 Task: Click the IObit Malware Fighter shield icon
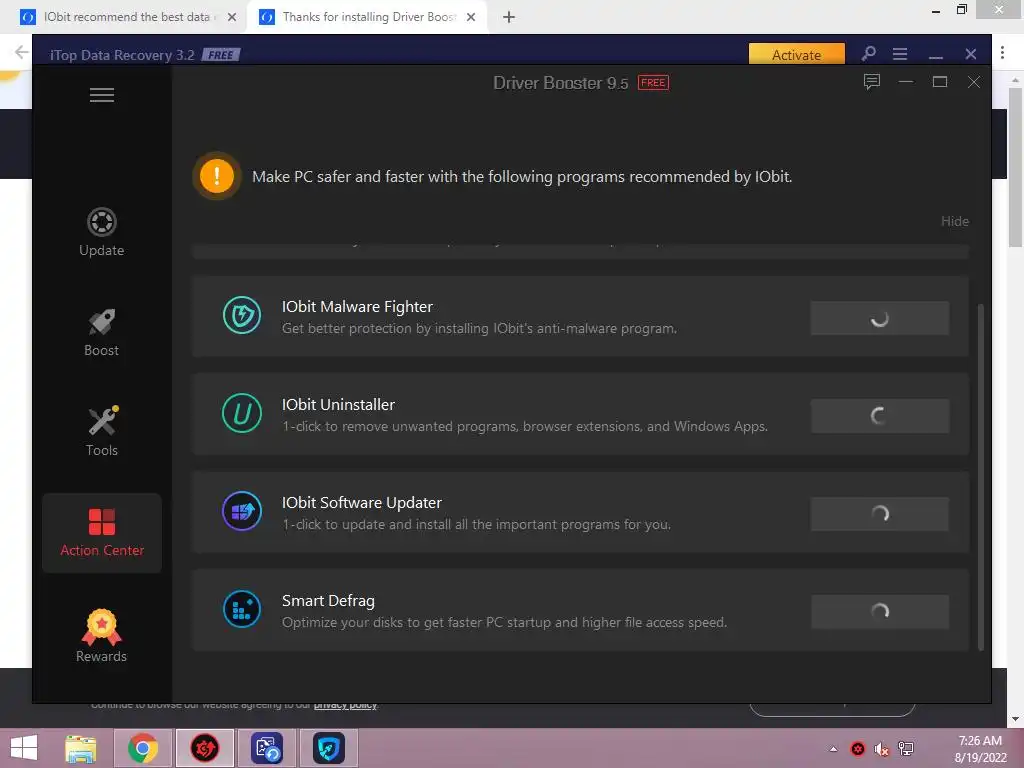(x=242, y=315)
